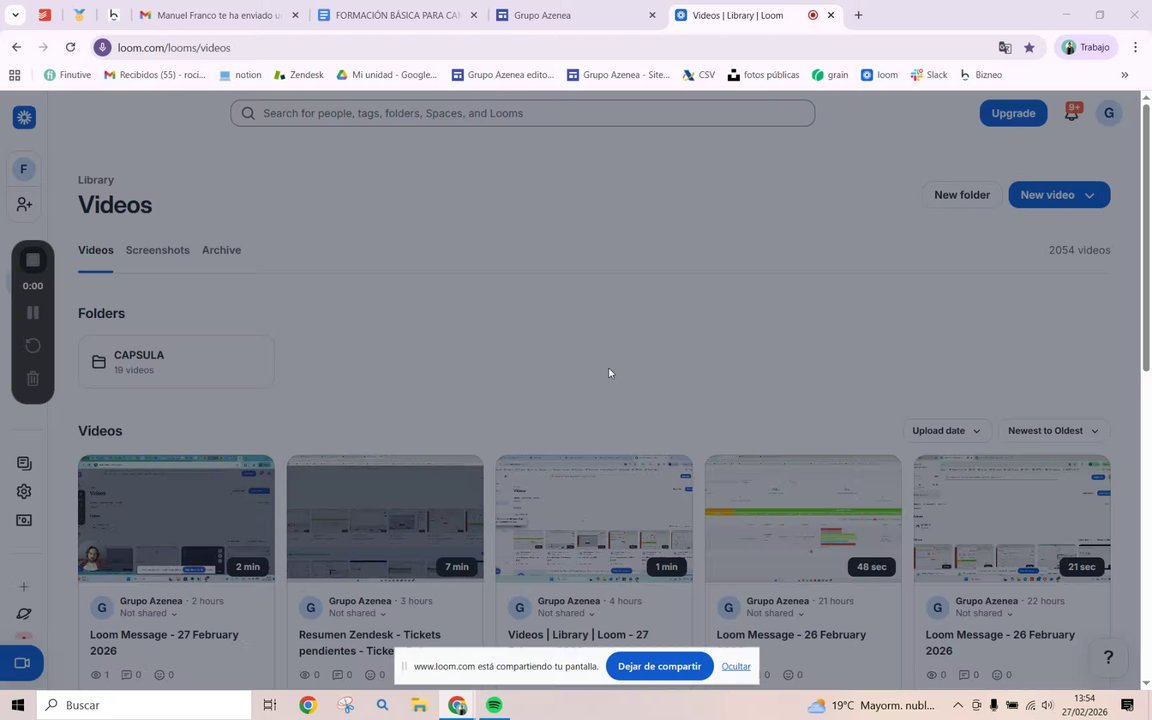Open the Zendesk bookmark
The width and height of the screenshot is (1152, 720).
coord(298,75)
